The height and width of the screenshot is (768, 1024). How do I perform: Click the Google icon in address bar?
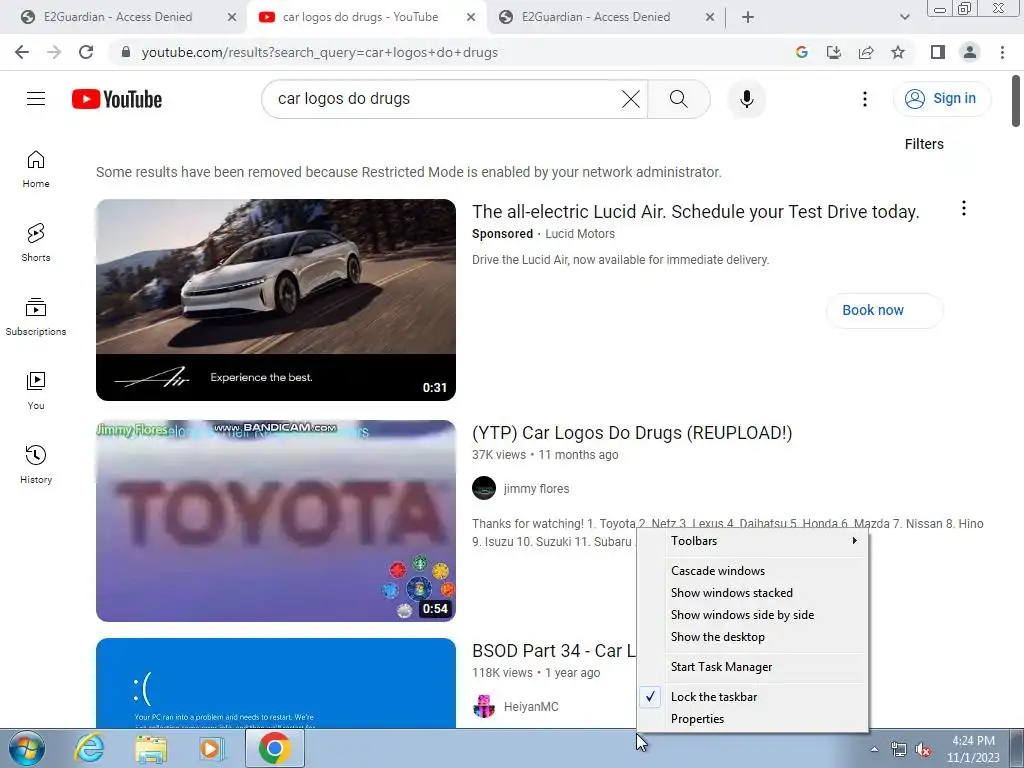click(802, 52)
